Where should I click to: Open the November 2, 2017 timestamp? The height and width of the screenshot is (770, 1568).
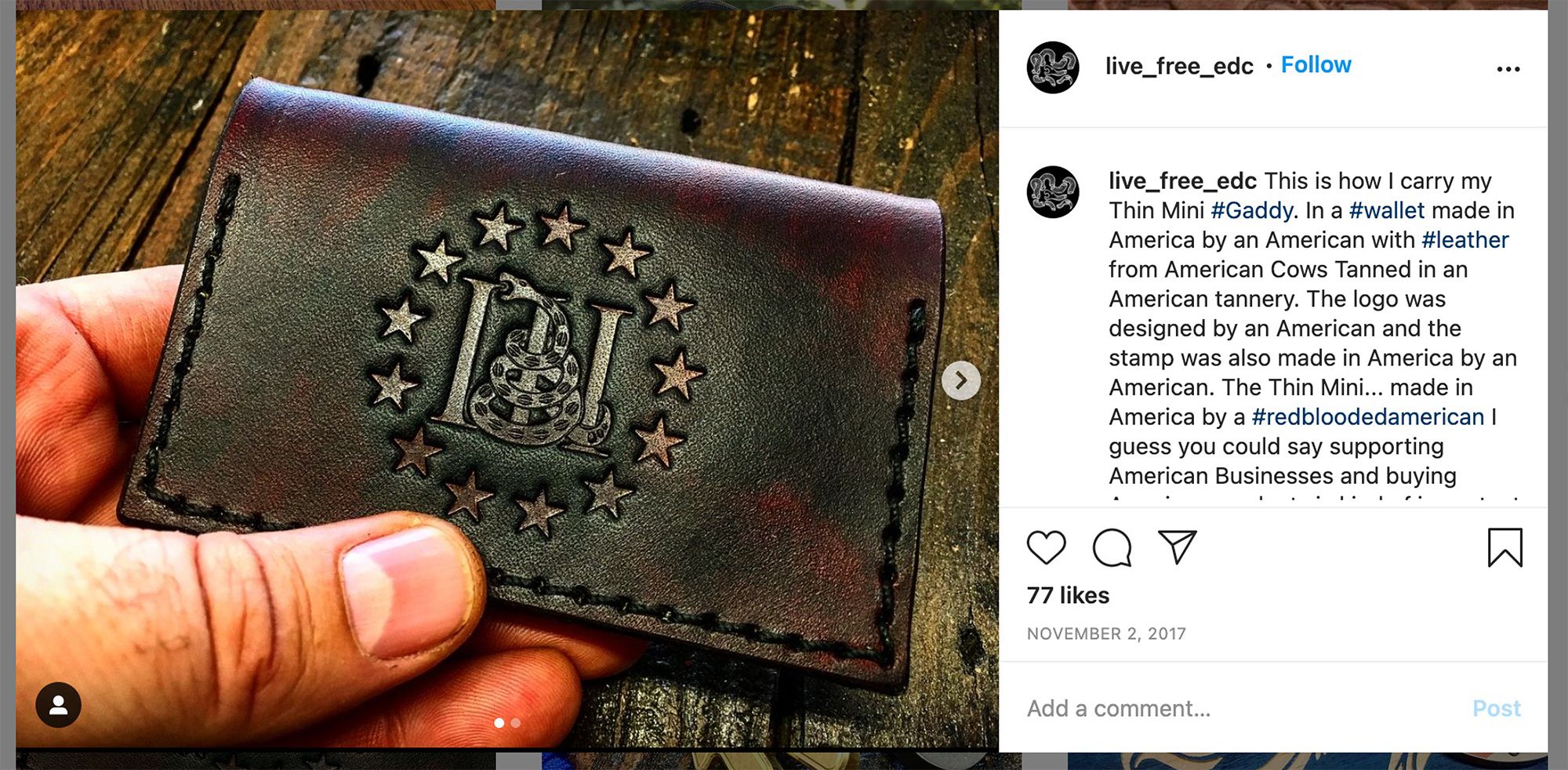1106,634
